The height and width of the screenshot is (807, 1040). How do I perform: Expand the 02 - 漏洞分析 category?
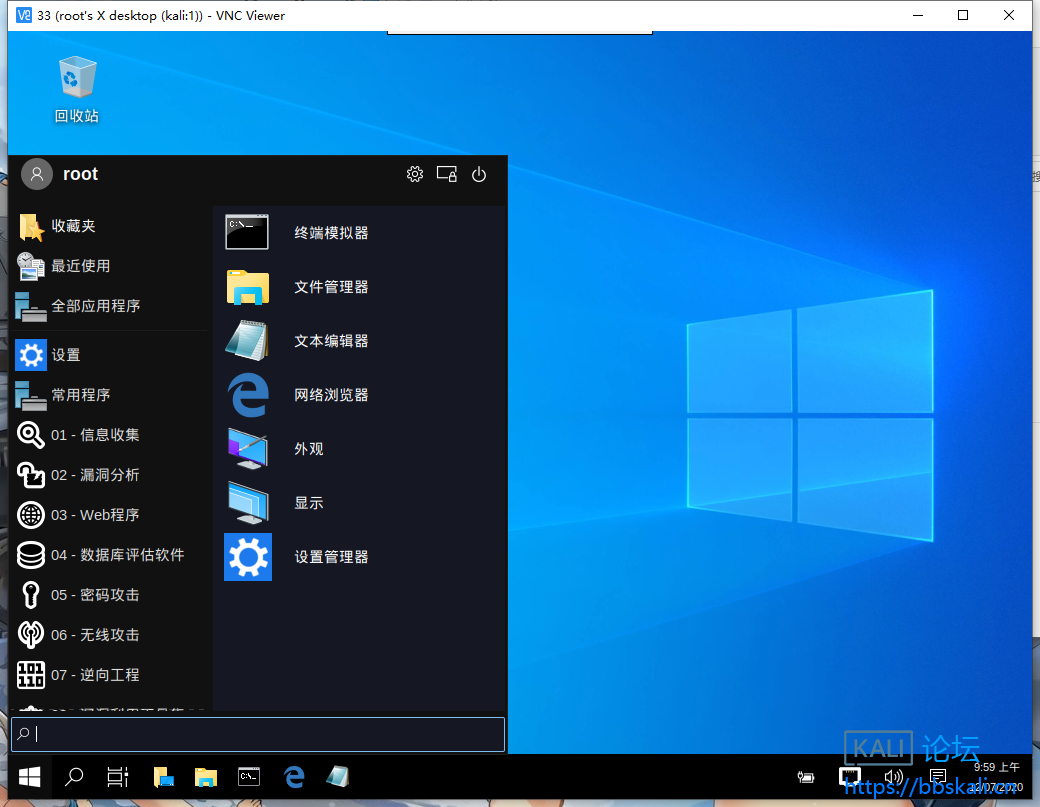tap(95, 475)
